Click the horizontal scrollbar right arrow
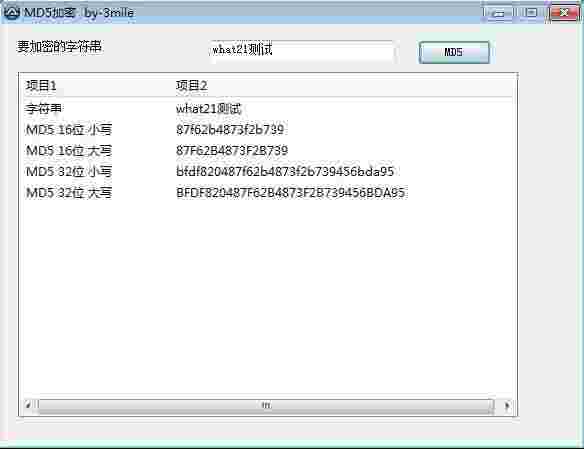584x449 pixels. pos(507,405)
